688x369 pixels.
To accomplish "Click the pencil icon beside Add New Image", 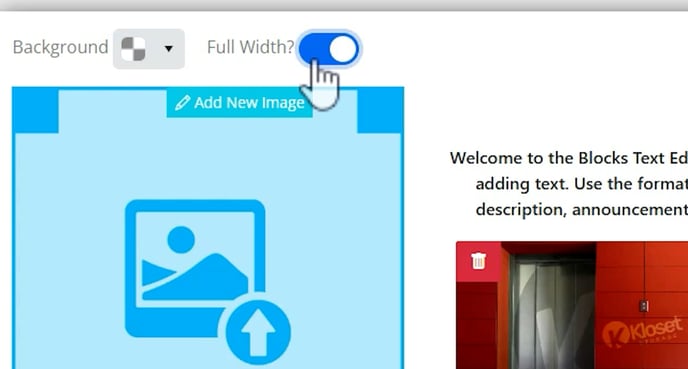I will pyautogui.click(x=182, y=103).
